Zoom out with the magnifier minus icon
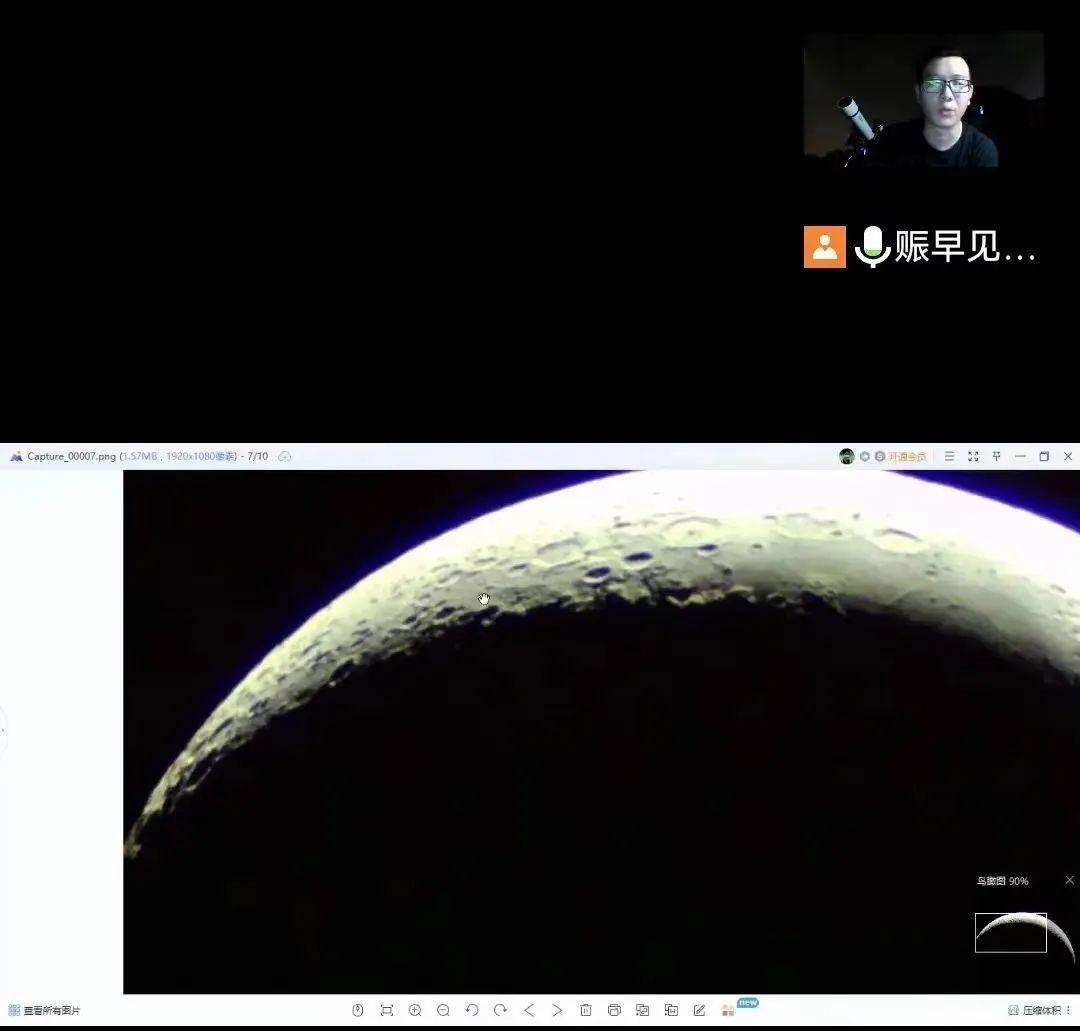Viewport: 1080px width, 1031px height. pyautogui.click(x=443, y=1010)
